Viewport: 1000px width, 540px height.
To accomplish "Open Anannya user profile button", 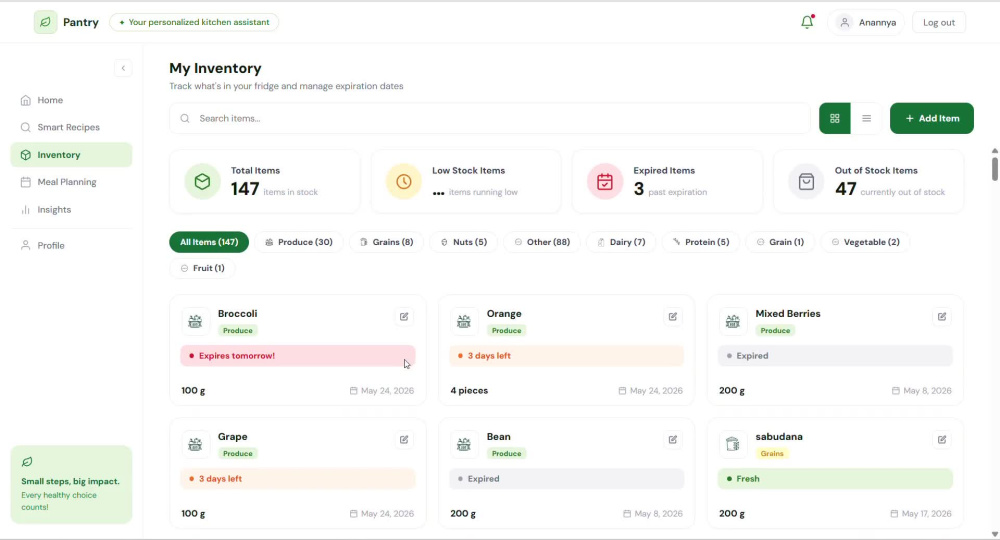I will [866, 22].
